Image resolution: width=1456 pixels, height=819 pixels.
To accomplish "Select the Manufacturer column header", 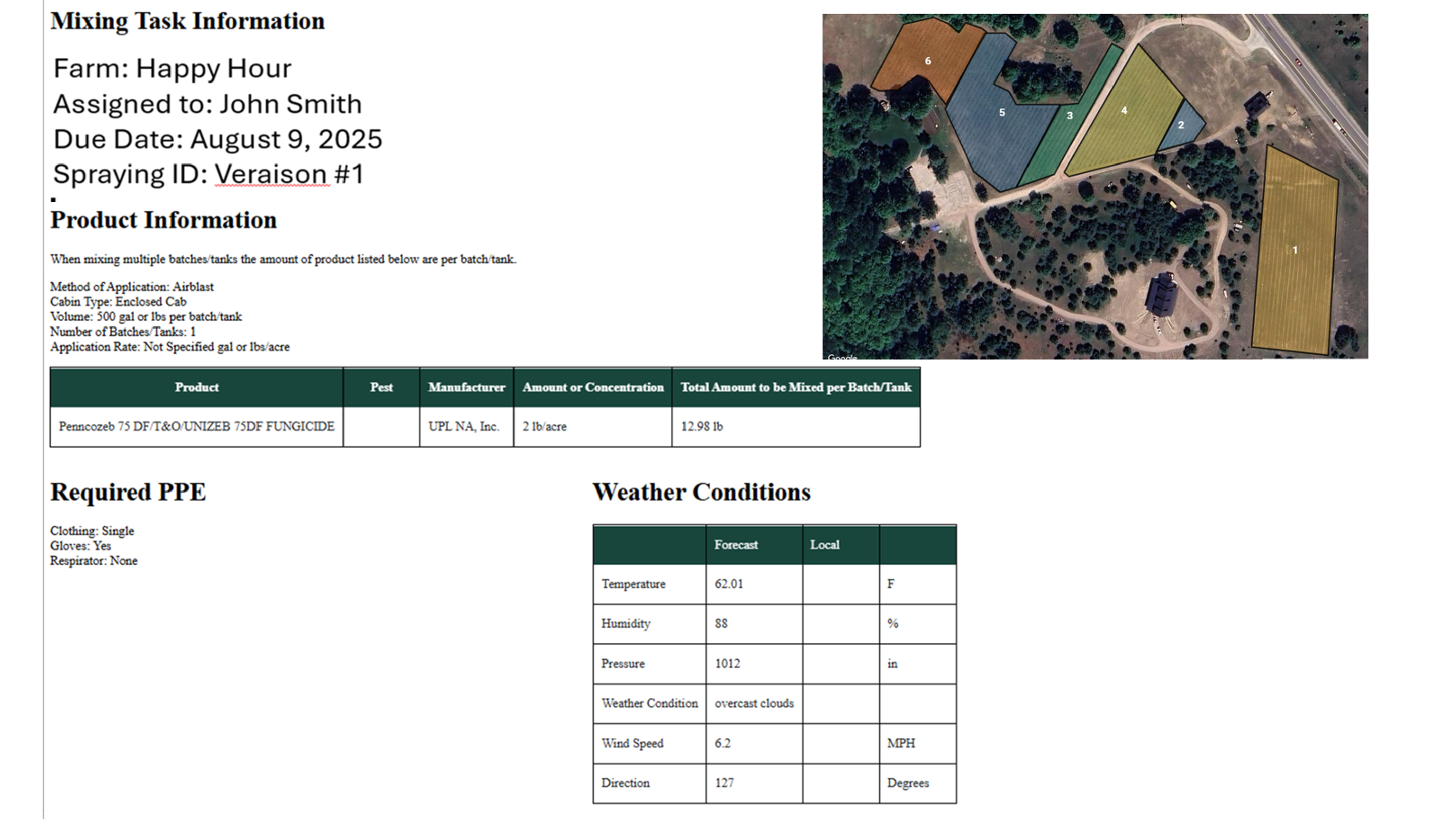I will (x=466, y=388).
